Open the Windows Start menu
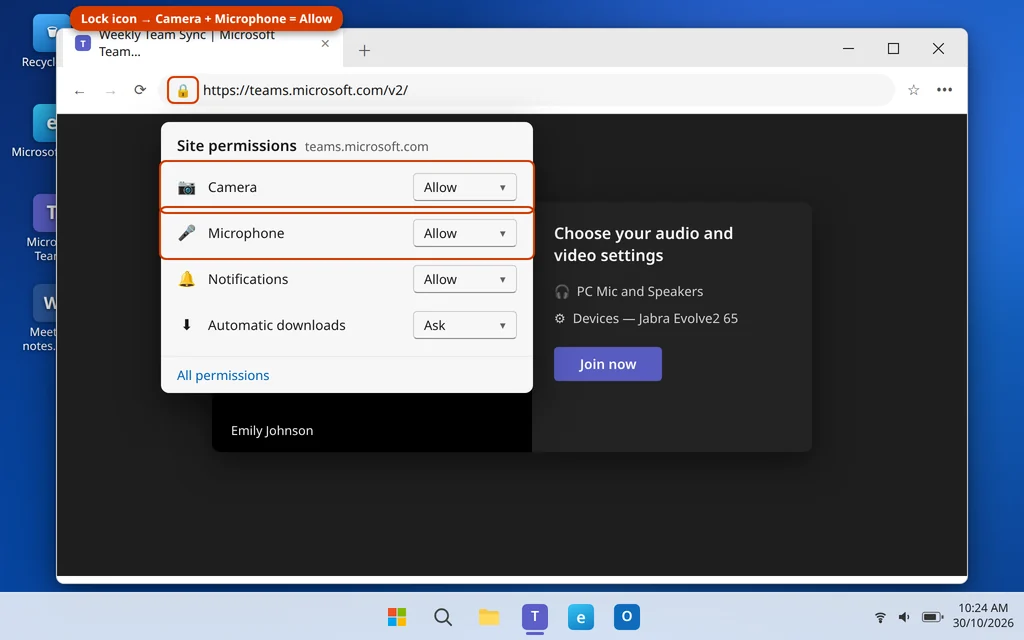 tap(396, 616)
